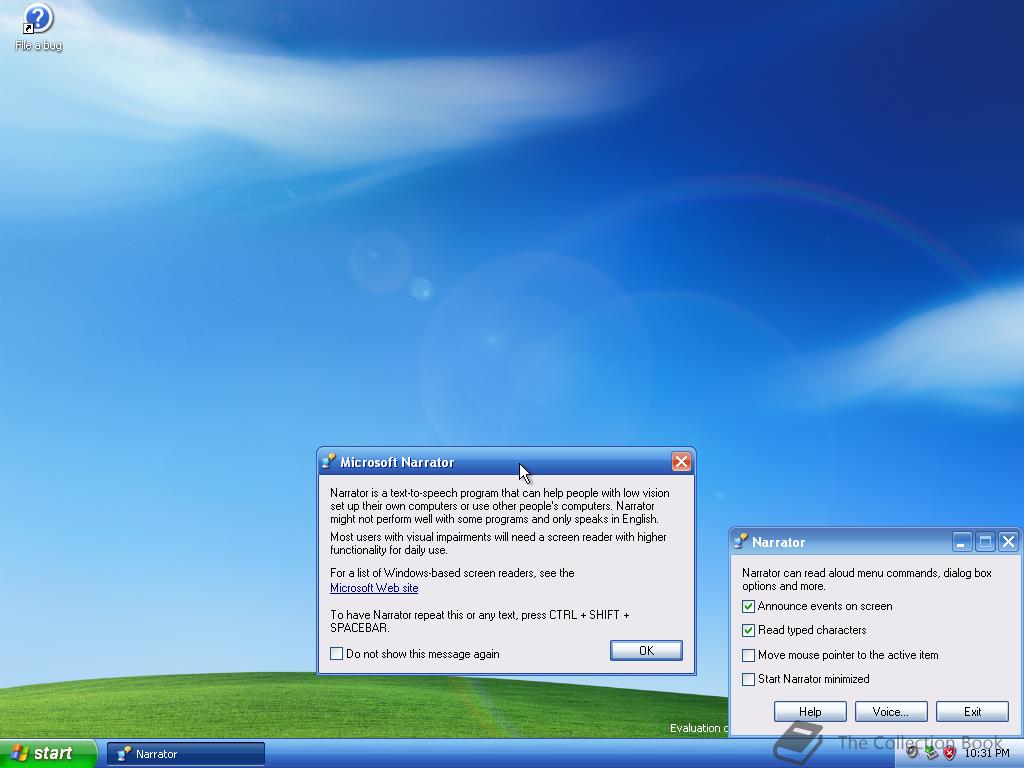Image resolution: width=1024 pixels, height=768 pixels.
Task: Click the Microsoft Narrator title bar text
Action: [397, 462]
